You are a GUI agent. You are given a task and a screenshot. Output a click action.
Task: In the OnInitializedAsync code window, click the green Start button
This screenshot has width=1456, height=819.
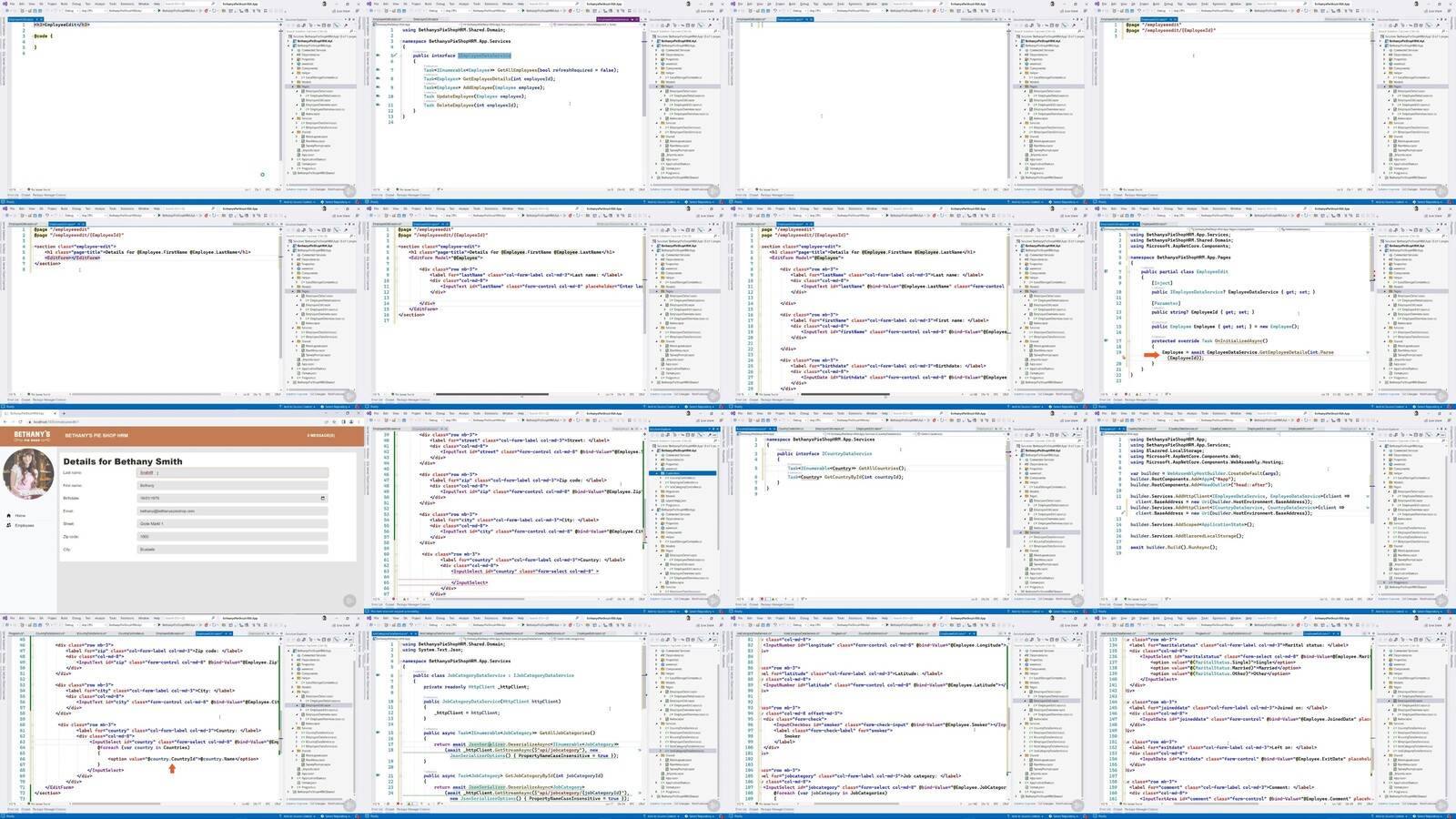tap(1253, 216)
